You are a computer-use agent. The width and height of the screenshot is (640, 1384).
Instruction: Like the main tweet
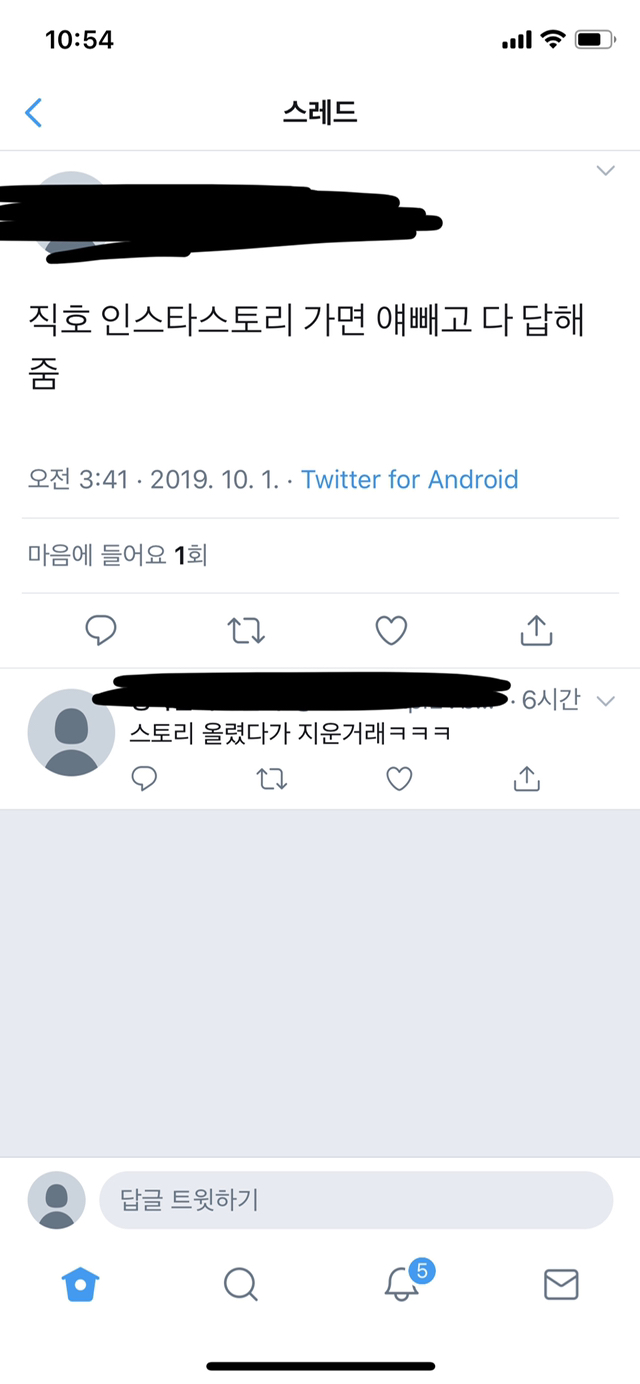click(x=391, y=630)
